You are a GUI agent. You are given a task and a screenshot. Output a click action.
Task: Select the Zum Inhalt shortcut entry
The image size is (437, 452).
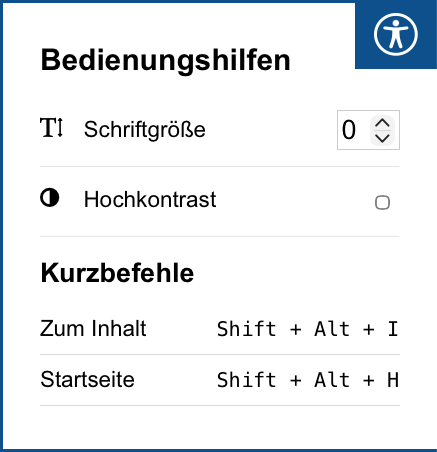pyautogui.click(x=220, y=329)
